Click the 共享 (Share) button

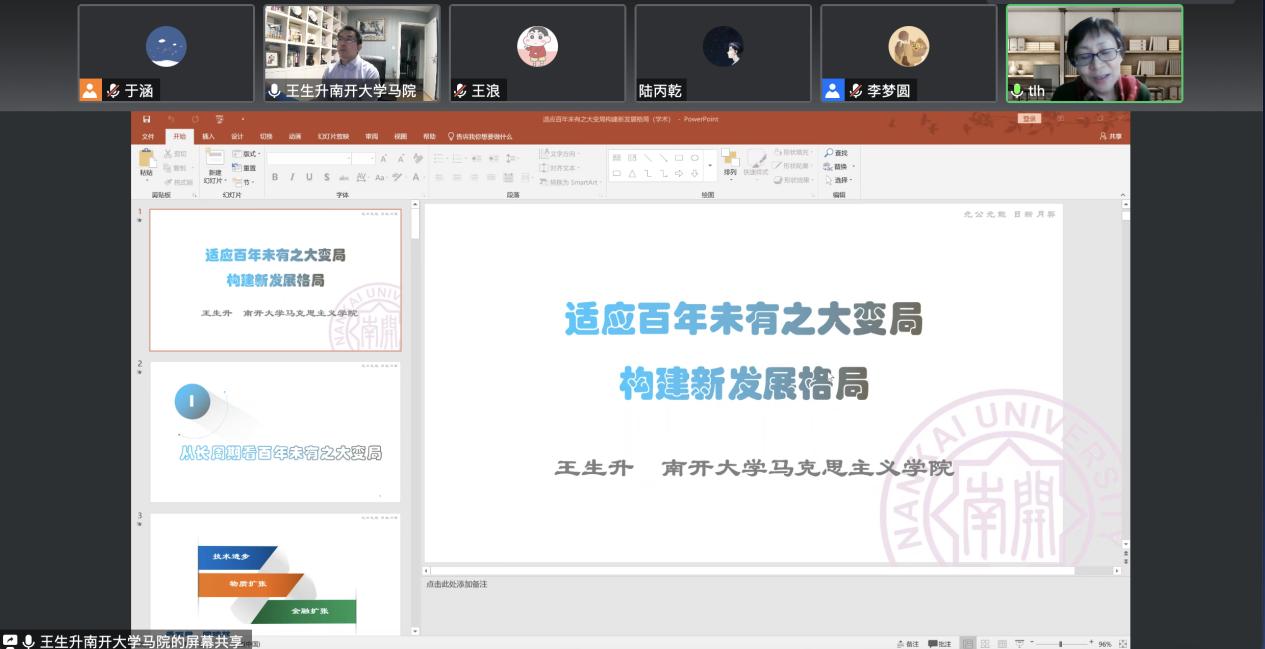pos(1110,136)
